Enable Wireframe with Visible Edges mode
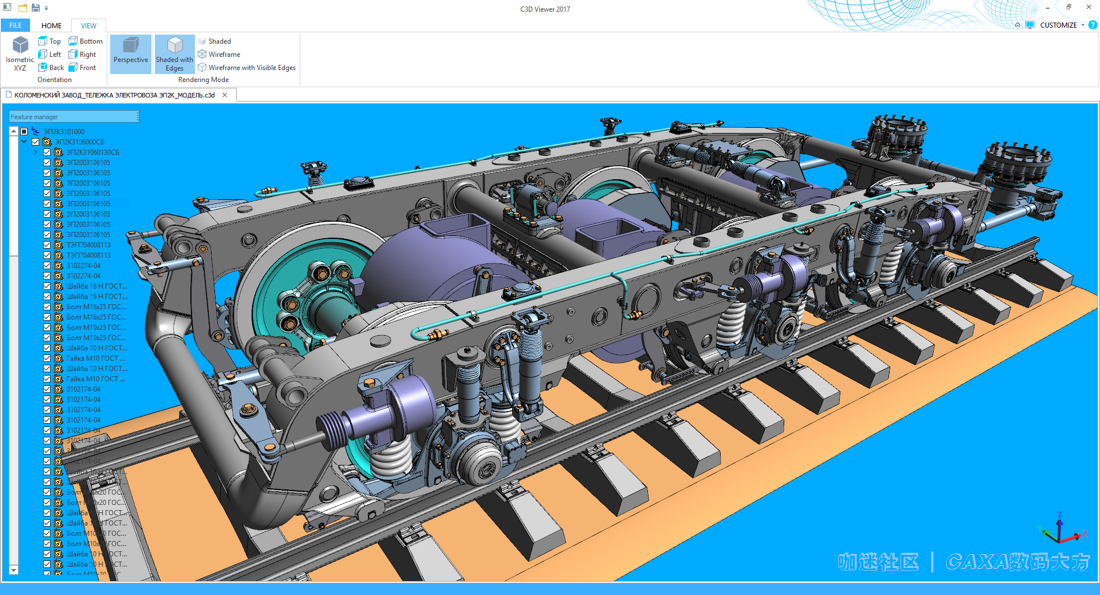This screenshot has height=595, width=1100. (x=246, y=67)
